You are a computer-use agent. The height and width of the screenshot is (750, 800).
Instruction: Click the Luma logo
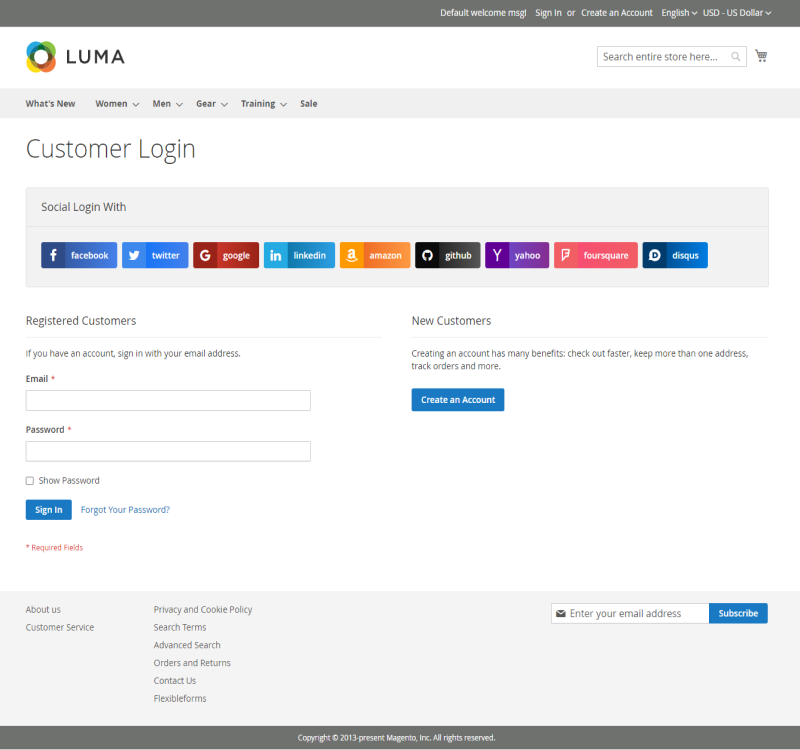pos(74,57)
